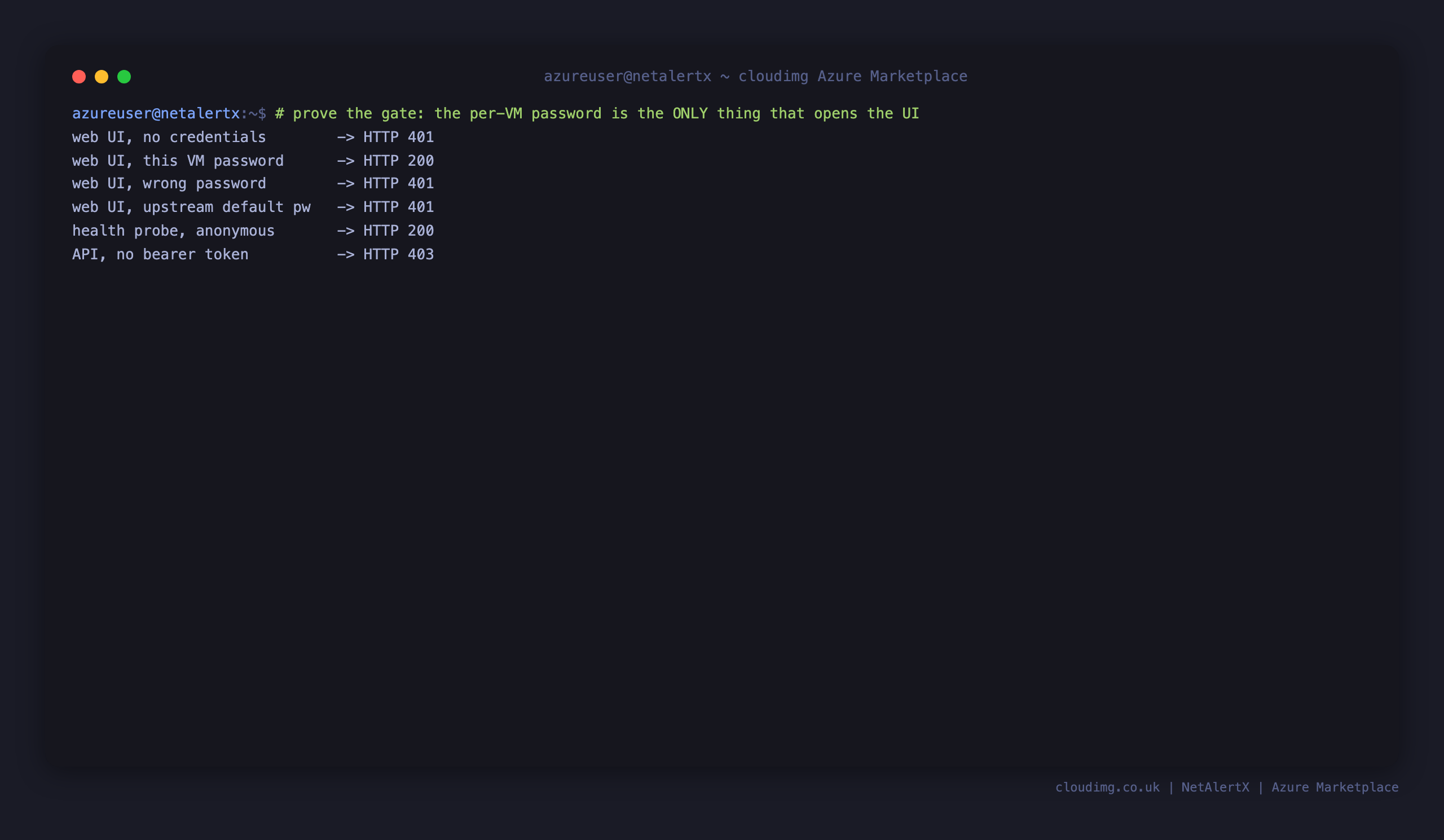The image size is (1444, 840).
Task: Click the footer text 'cloudimg.co.uk'
Action: click(x=1107, y=788)
